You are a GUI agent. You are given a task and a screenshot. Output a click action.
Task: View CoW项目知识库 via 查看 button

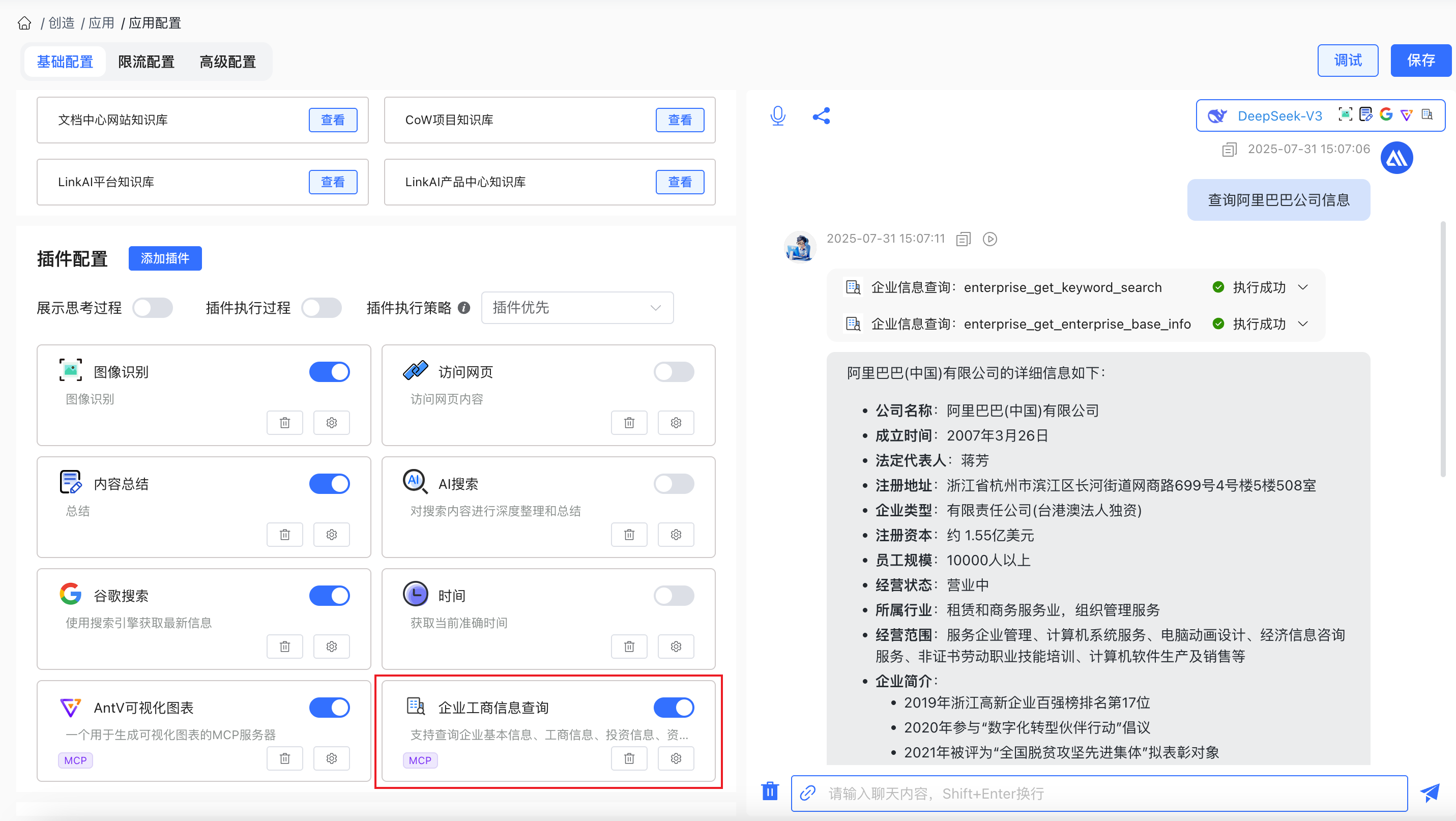point(680,120)
